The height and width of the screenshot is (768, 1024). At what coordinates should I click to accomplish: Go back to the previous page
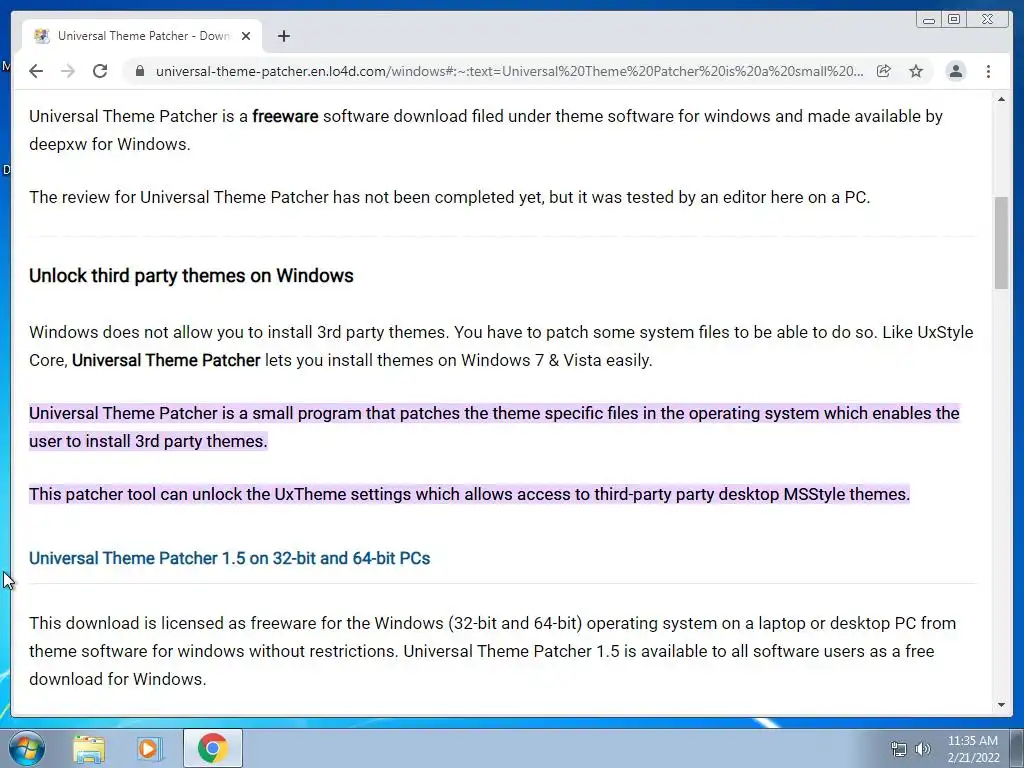[36, 71]
